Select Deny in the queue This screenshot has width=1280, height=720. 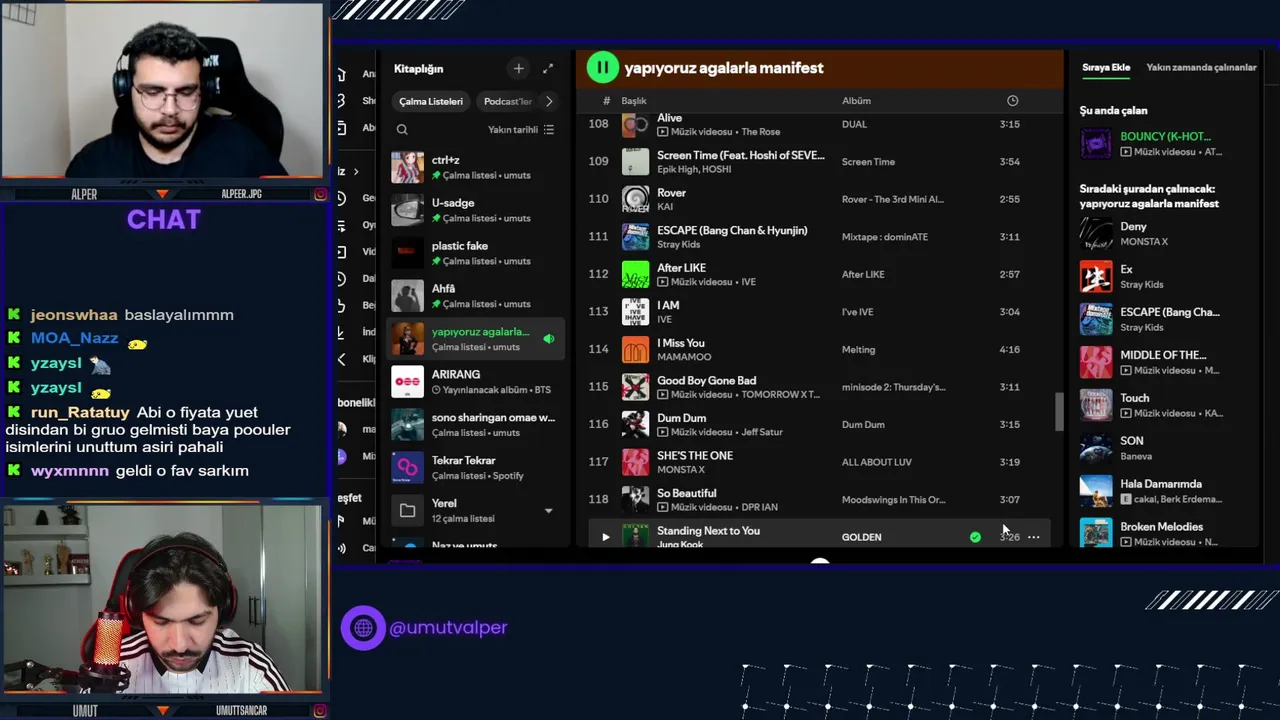pos(1165,234)
